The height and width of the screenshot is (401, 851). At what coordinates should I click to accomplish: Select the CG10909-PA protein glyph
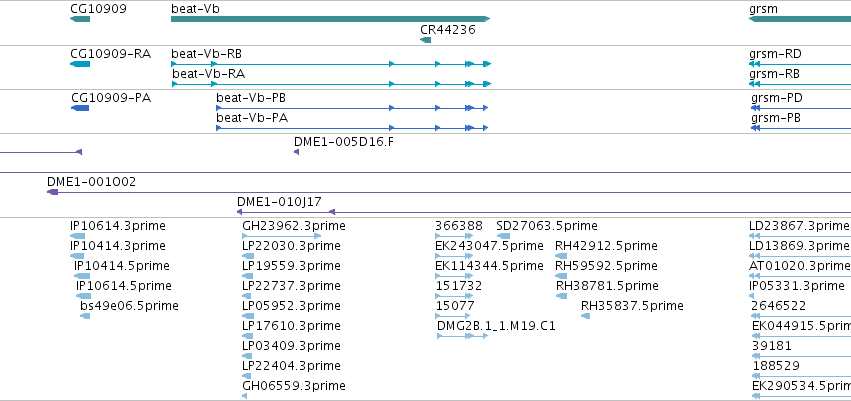point(80,108)
